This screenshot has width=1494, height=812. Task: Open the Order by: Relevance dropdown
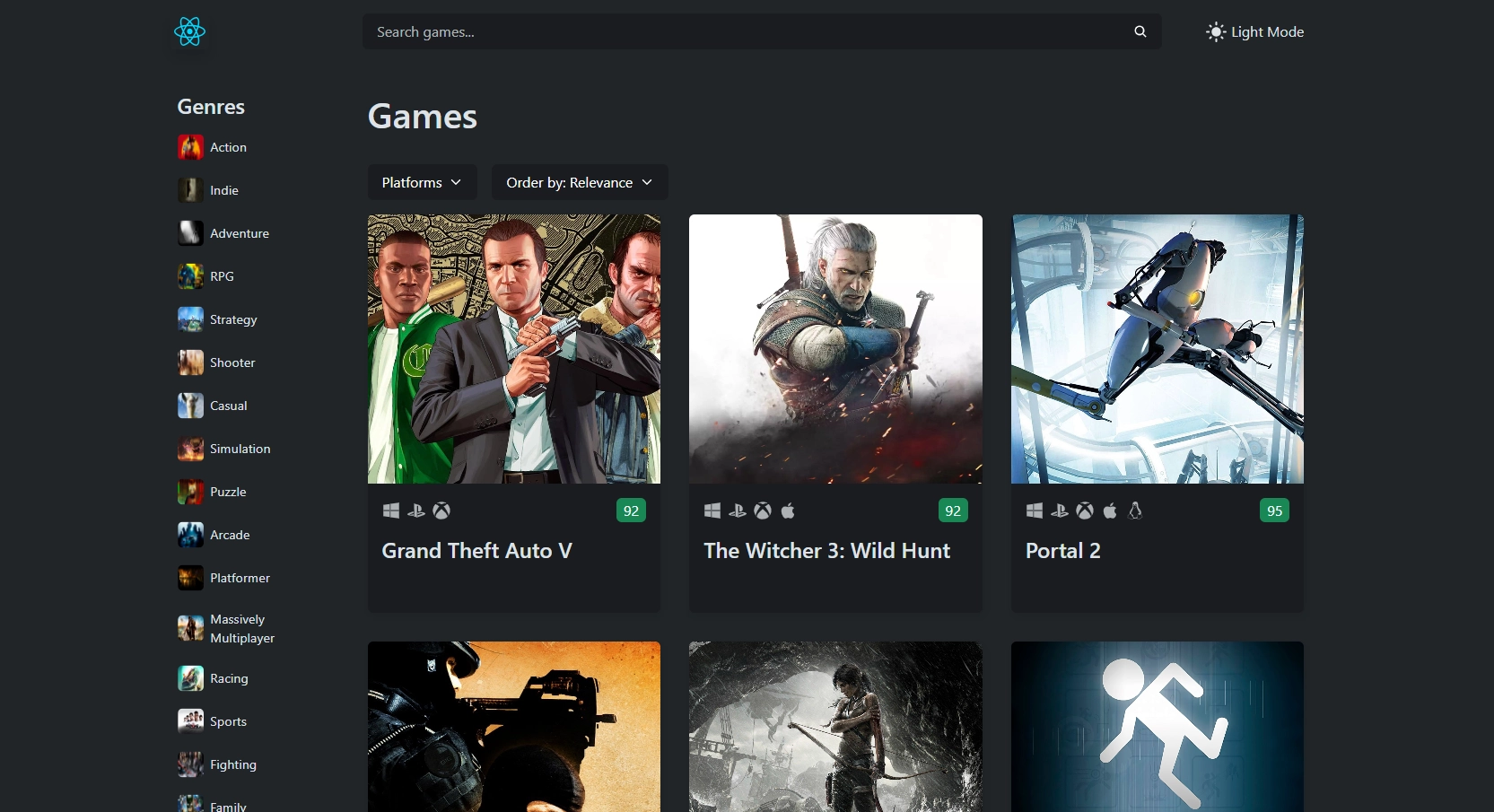point(580,182)
